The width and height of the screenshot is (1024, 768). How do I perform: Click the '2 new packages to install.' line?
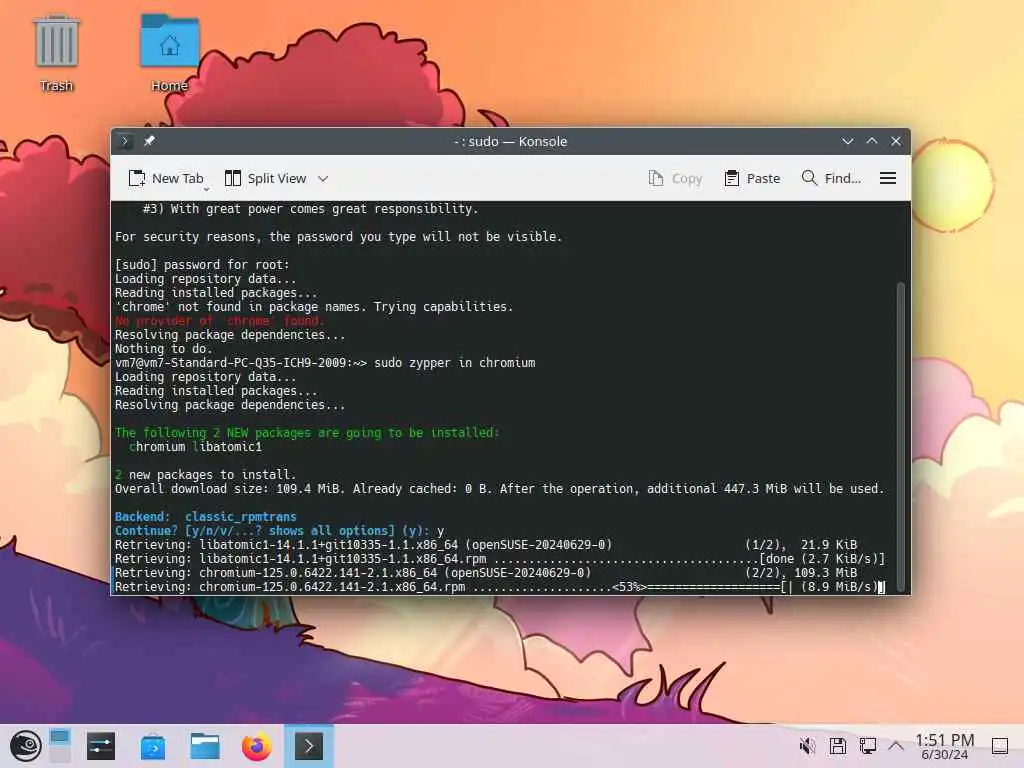[x=206, y=475]
